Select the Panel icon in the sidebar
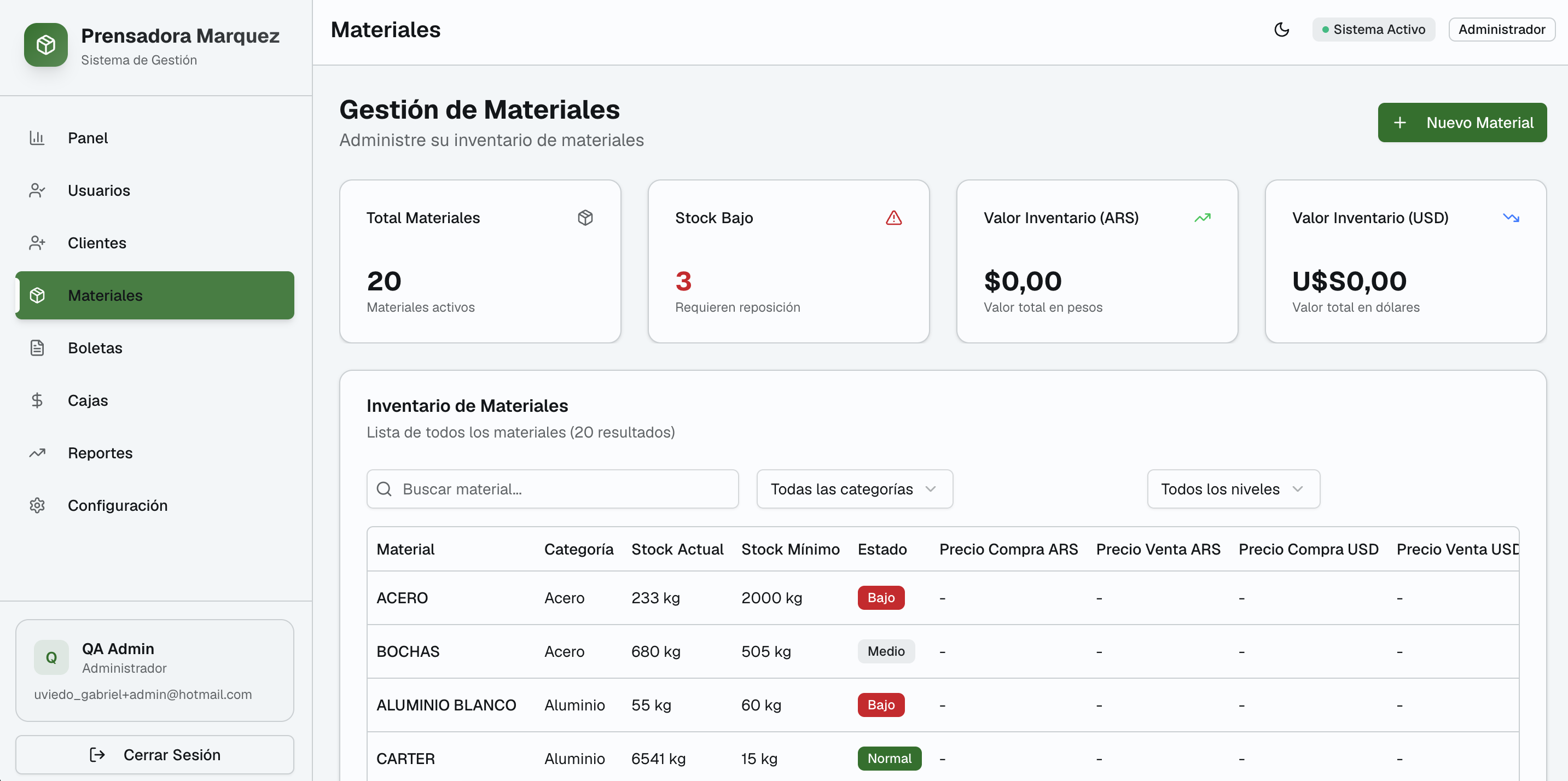Image resolution: width=1568 pixels, height=781 pixels. [37, 137]
